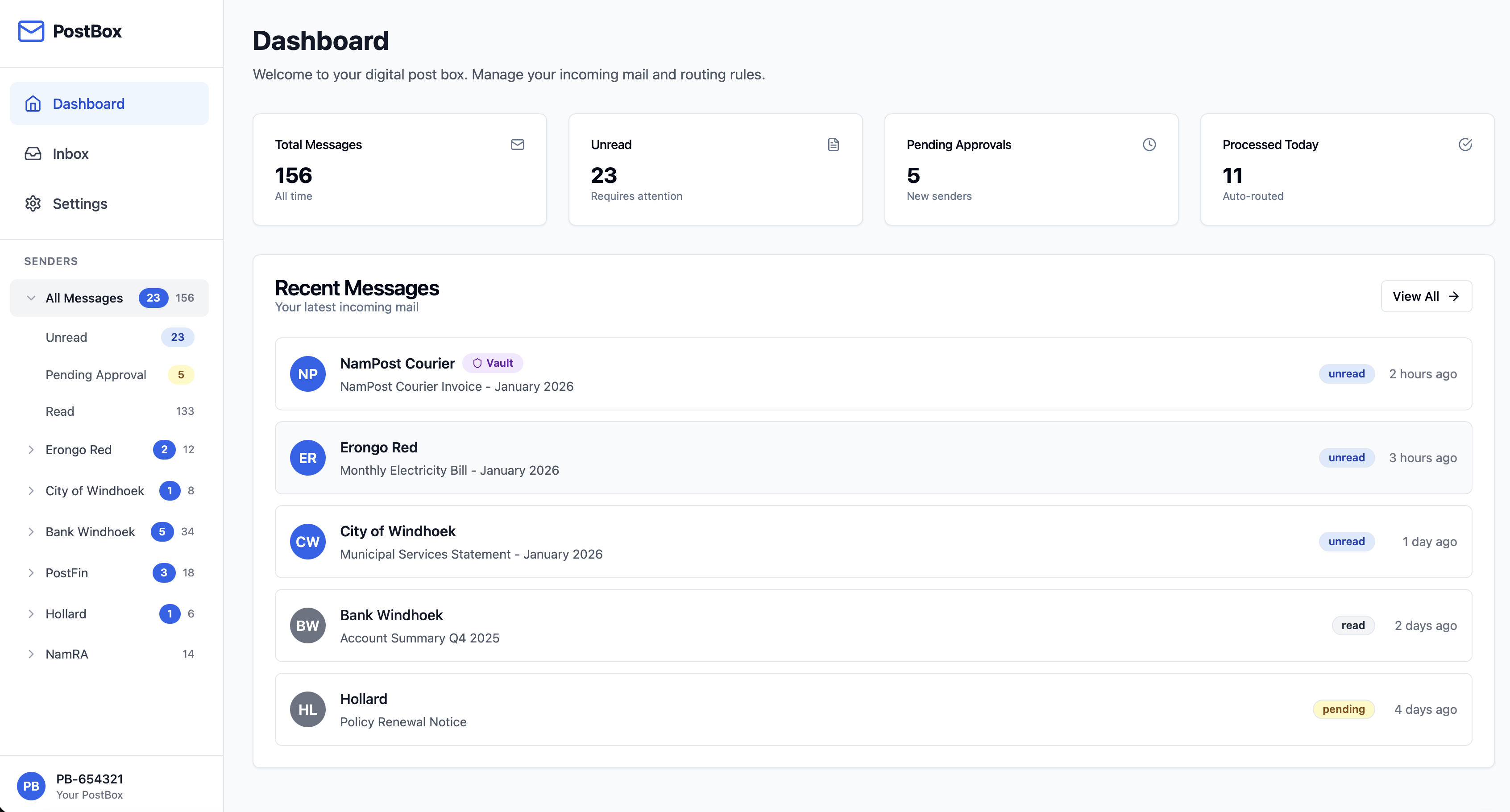Viewport: 1510px width, 812px height.
Task: Open Monthly Electricity Bill January 2026 message
Action: tap(873, 458)
